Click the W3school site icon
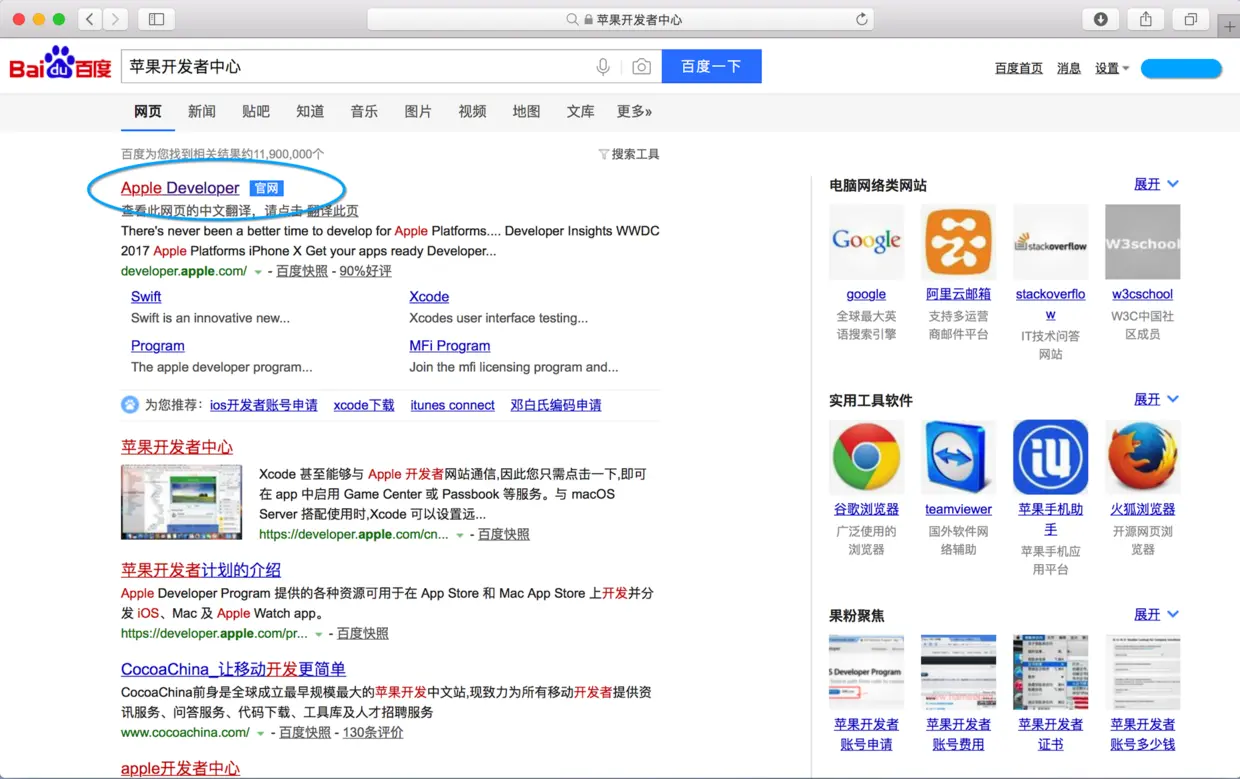Viewport: 1240px width, 779px height. pyautogui.click(x=1142, y=242)
